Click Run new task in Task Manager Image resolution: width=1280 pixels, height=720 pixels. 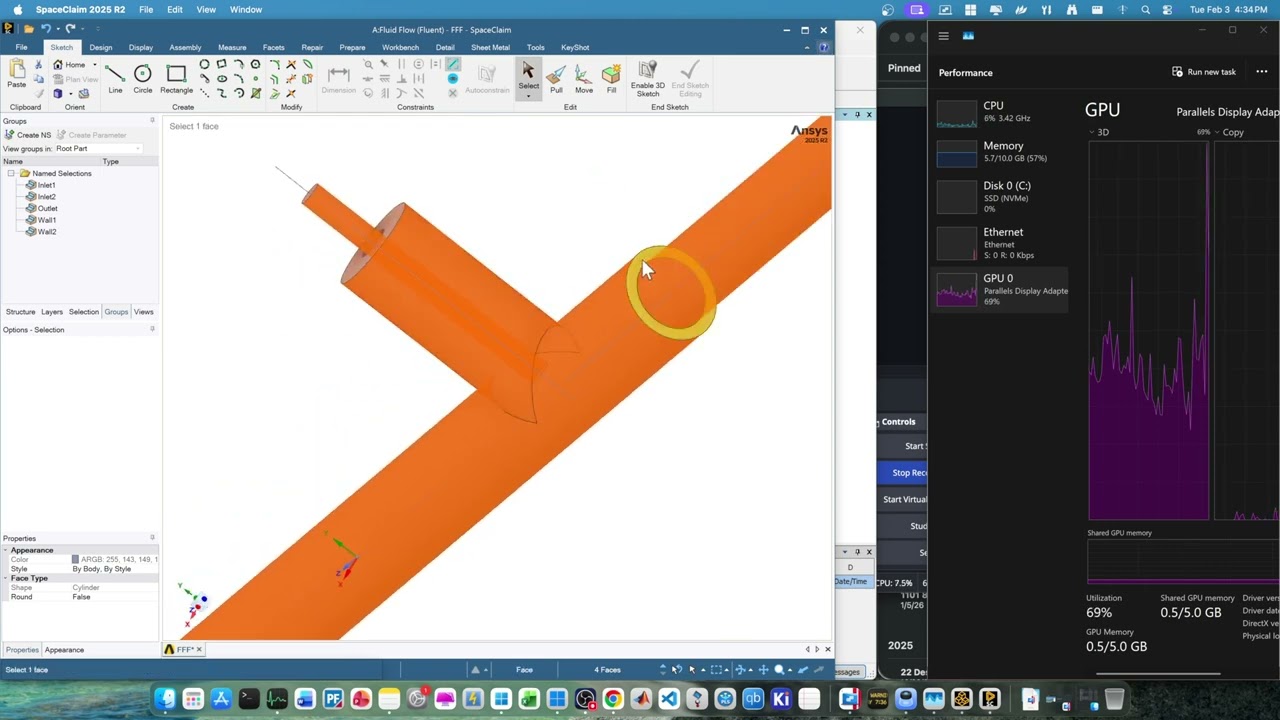pos(1204,72)
